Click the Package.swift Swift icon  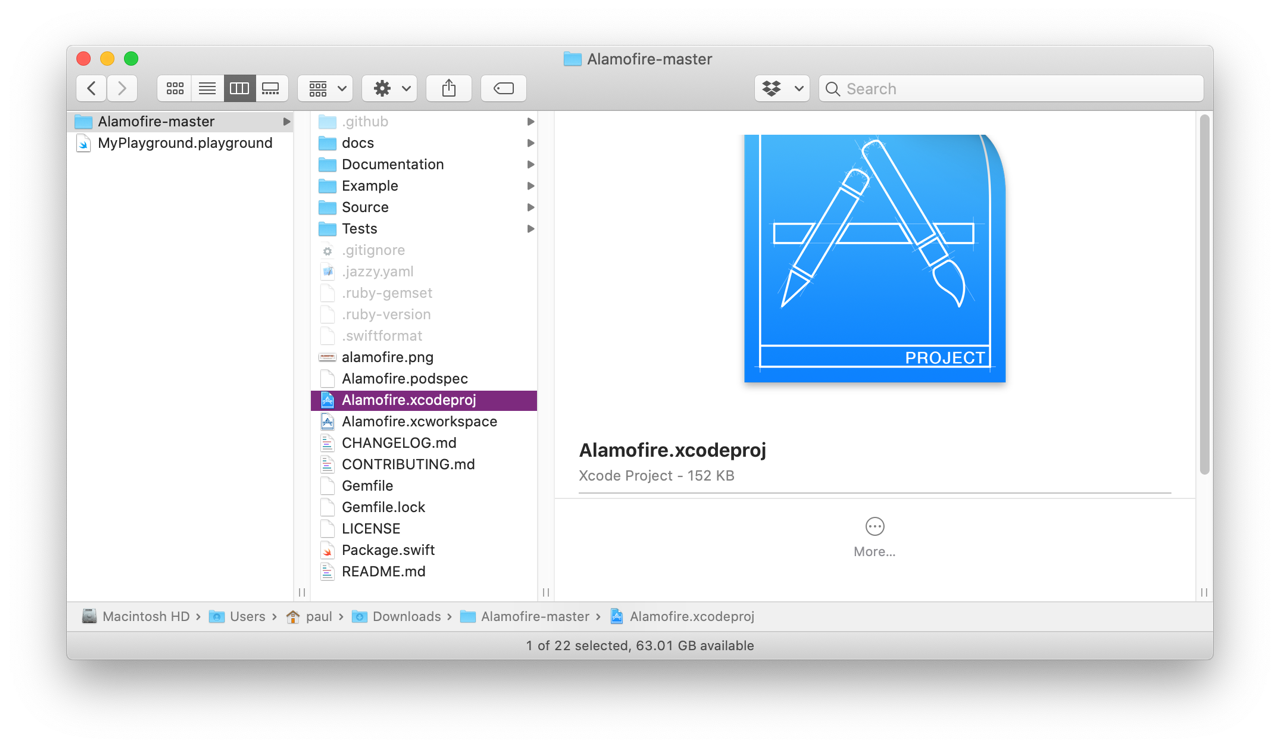(327, 550)
